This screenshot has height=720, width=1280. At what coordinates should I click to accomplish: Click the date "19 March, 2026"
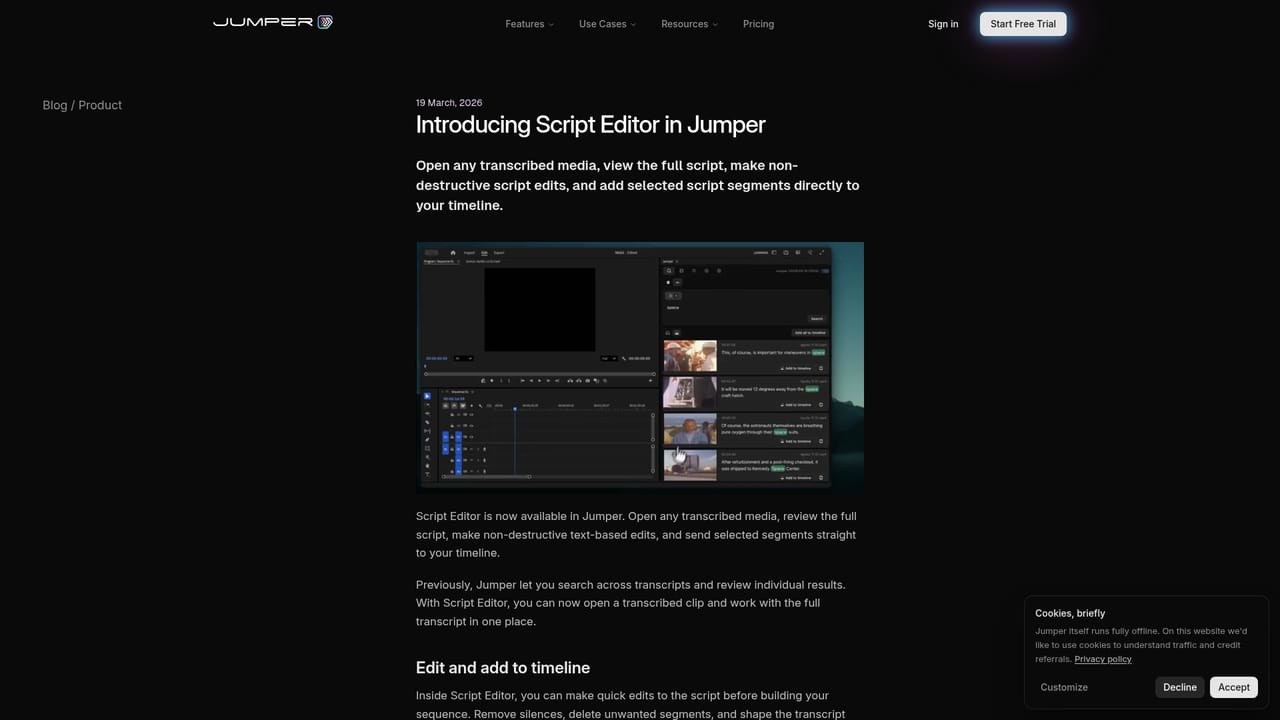(449, 103)
